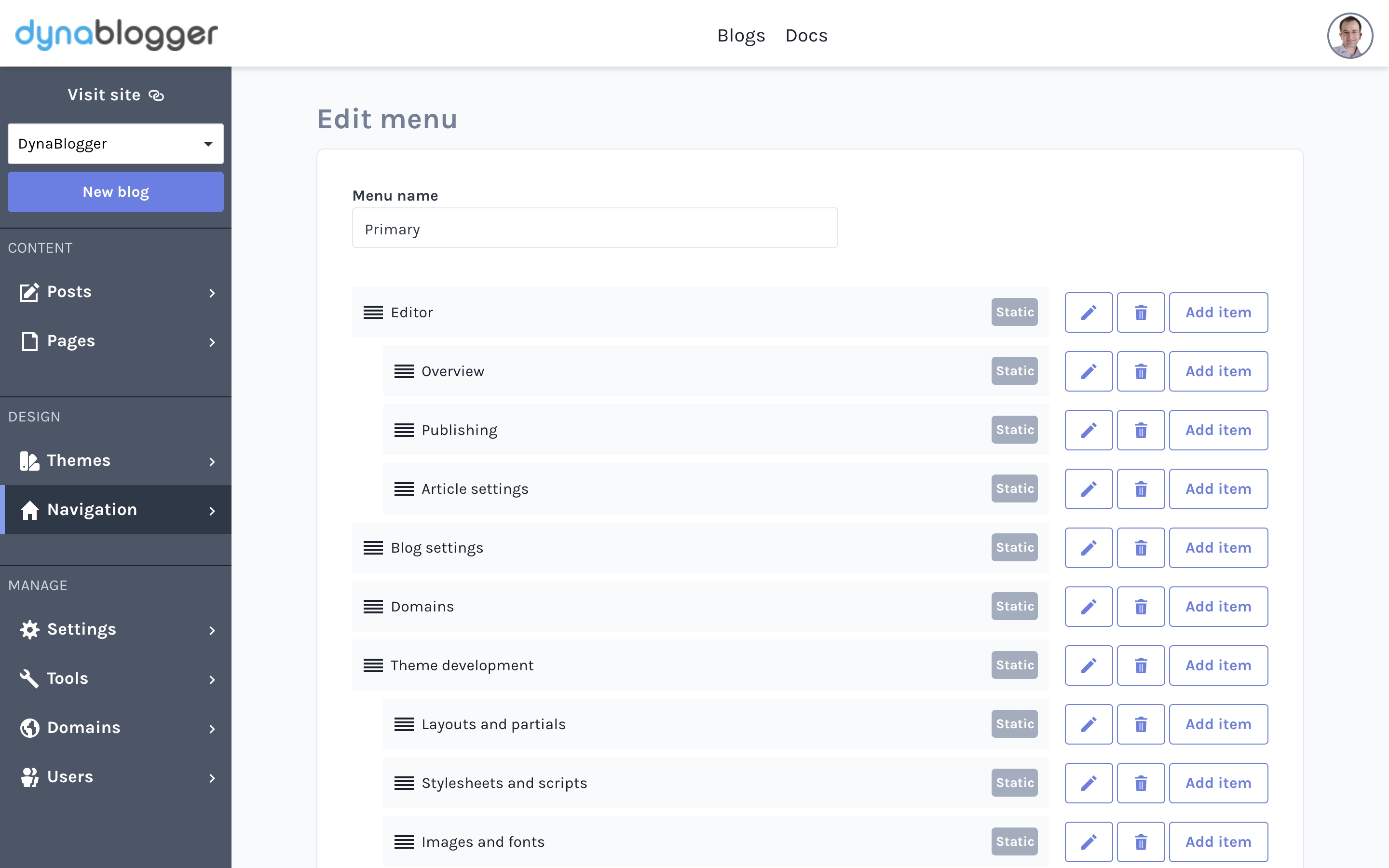Click the Menu name input field
This screenshot has height=868, width=1389.
595,229
